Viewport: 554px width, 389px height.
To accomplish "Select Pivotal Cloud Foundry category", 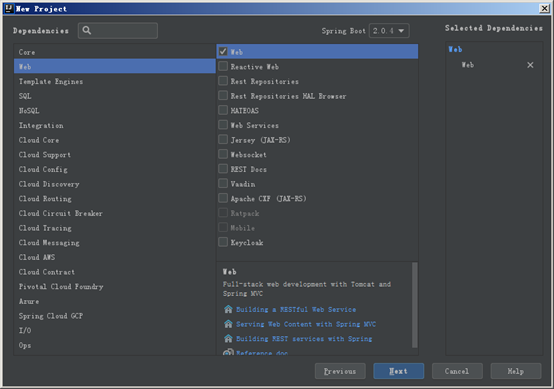I will pos(115,287).
